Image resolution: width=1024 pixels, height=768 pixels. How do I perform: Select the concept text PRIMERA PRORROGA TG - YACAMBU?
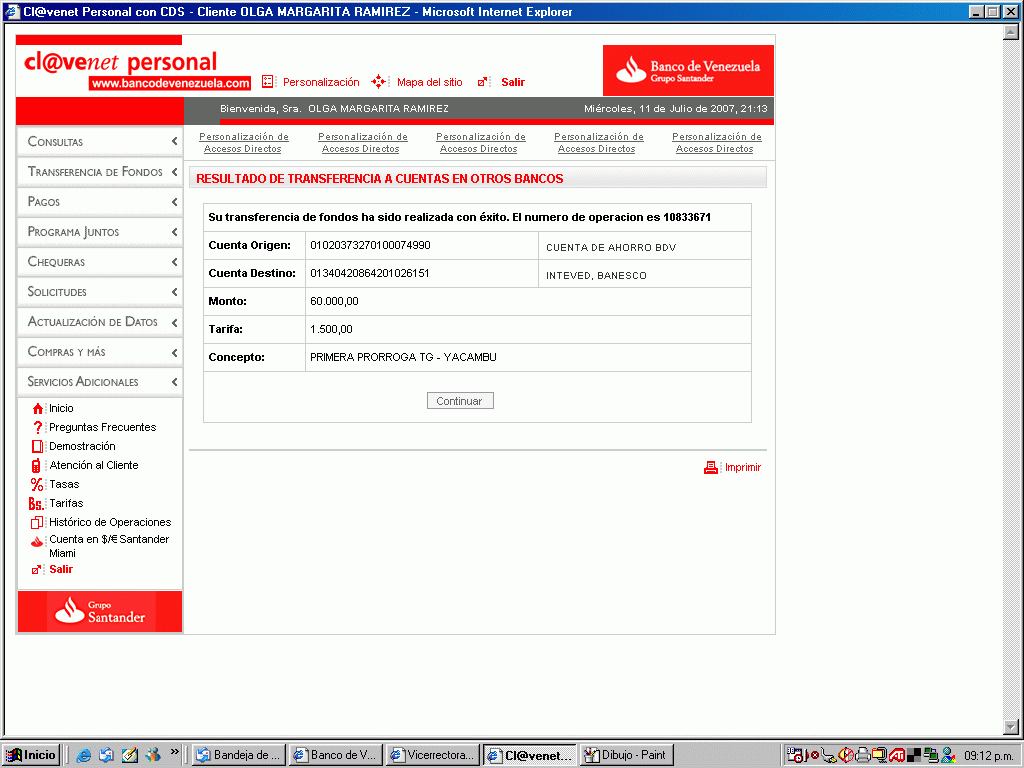tap(403, 357)
